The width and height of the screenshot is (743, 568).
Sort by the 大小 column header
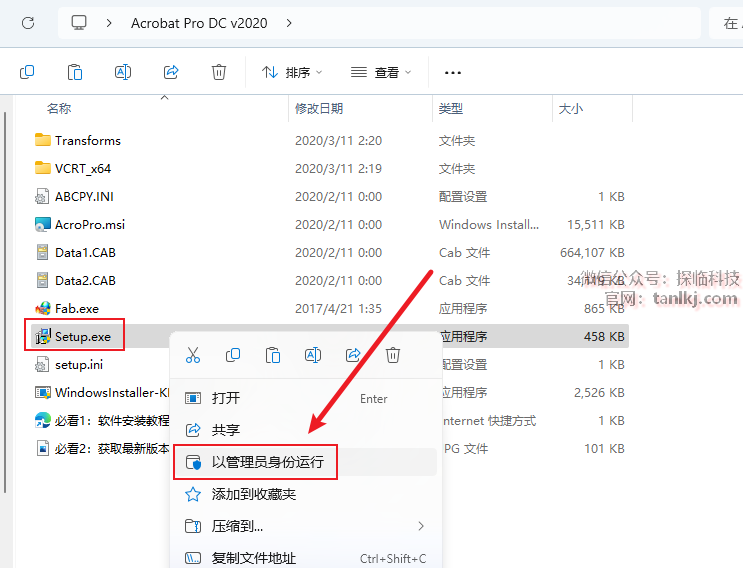[x=571, y=108]
